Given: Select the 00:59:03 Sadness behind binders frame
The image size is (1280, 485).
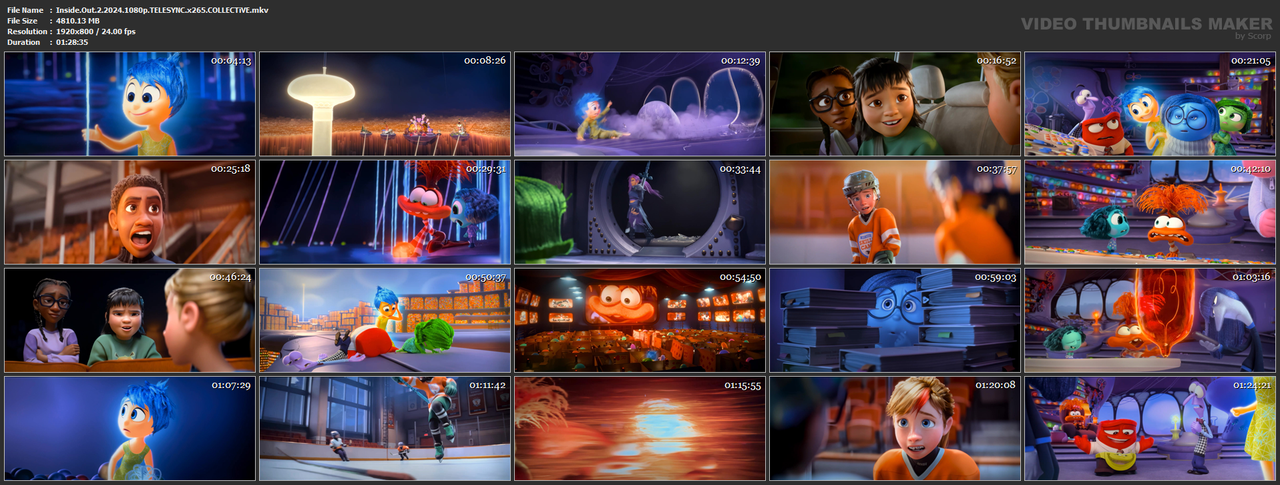Looking at the screenshot, I should pos(895,320).
